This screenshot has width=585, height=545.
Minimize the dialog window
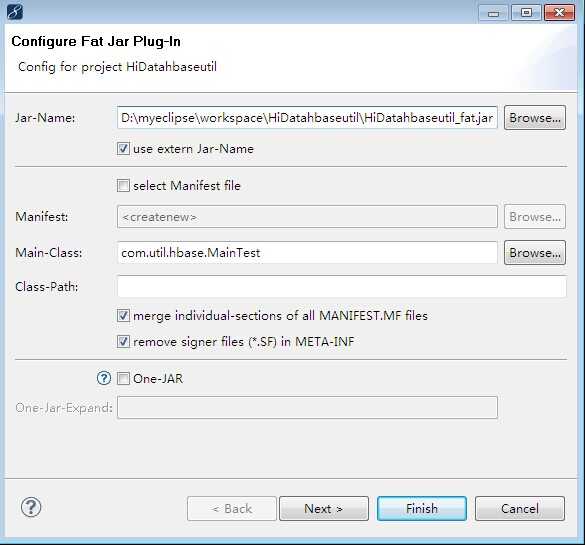[493, 13]
